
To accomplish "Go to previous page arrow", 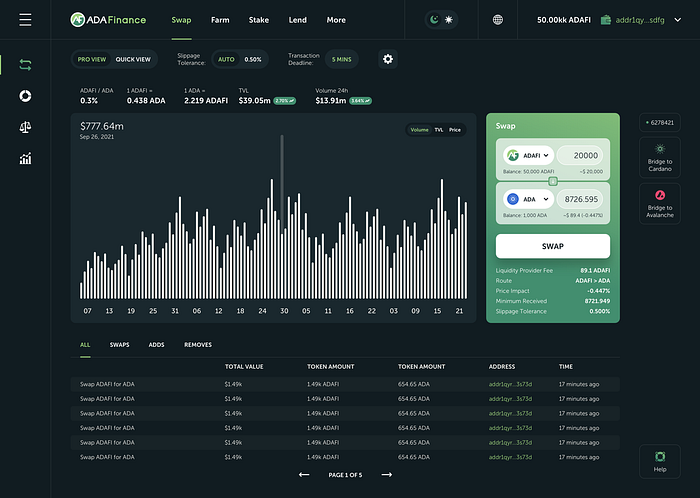I will tap(304, 475).
